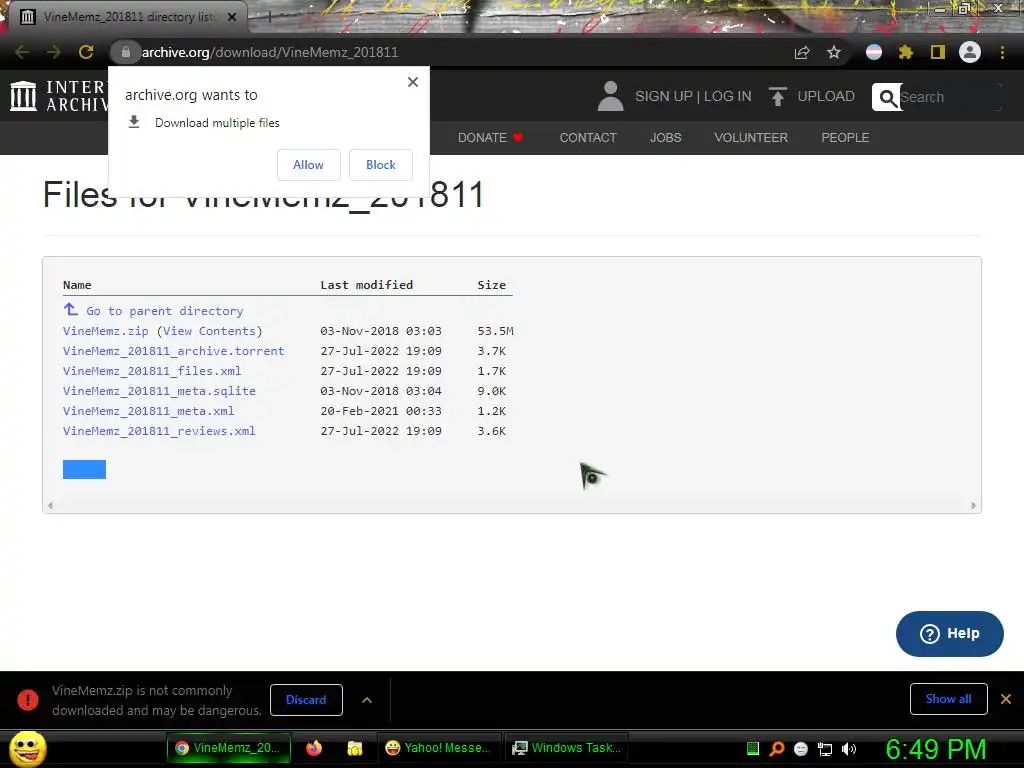Open VineMemz_201811_files.xml link
Screen dimensions: 1024x768
152,371
